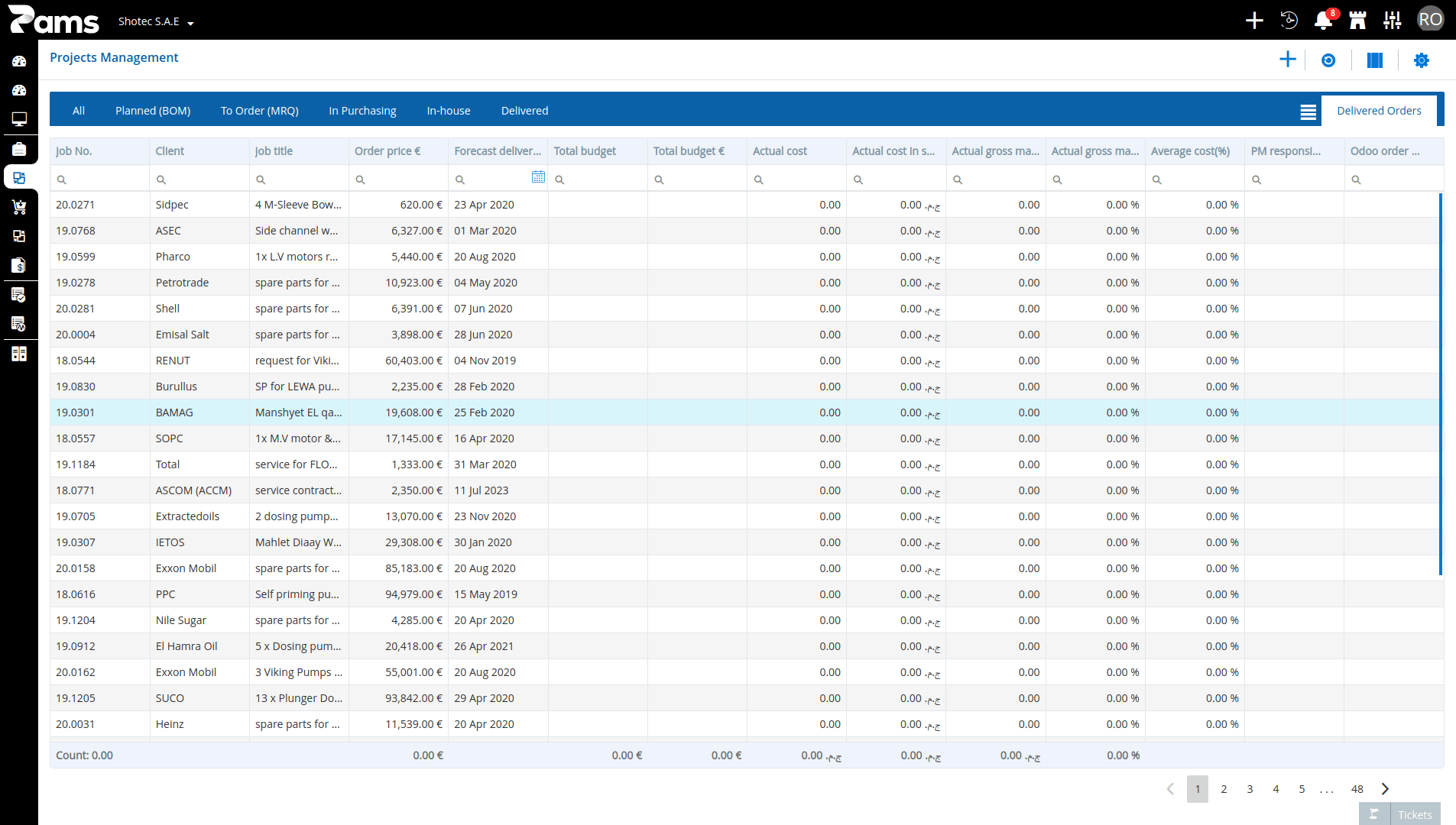The height and width of the screenshot is (825, 1456).
Task: Open the first dashboard gauge icon in sidebar
Action: (19, 61)
